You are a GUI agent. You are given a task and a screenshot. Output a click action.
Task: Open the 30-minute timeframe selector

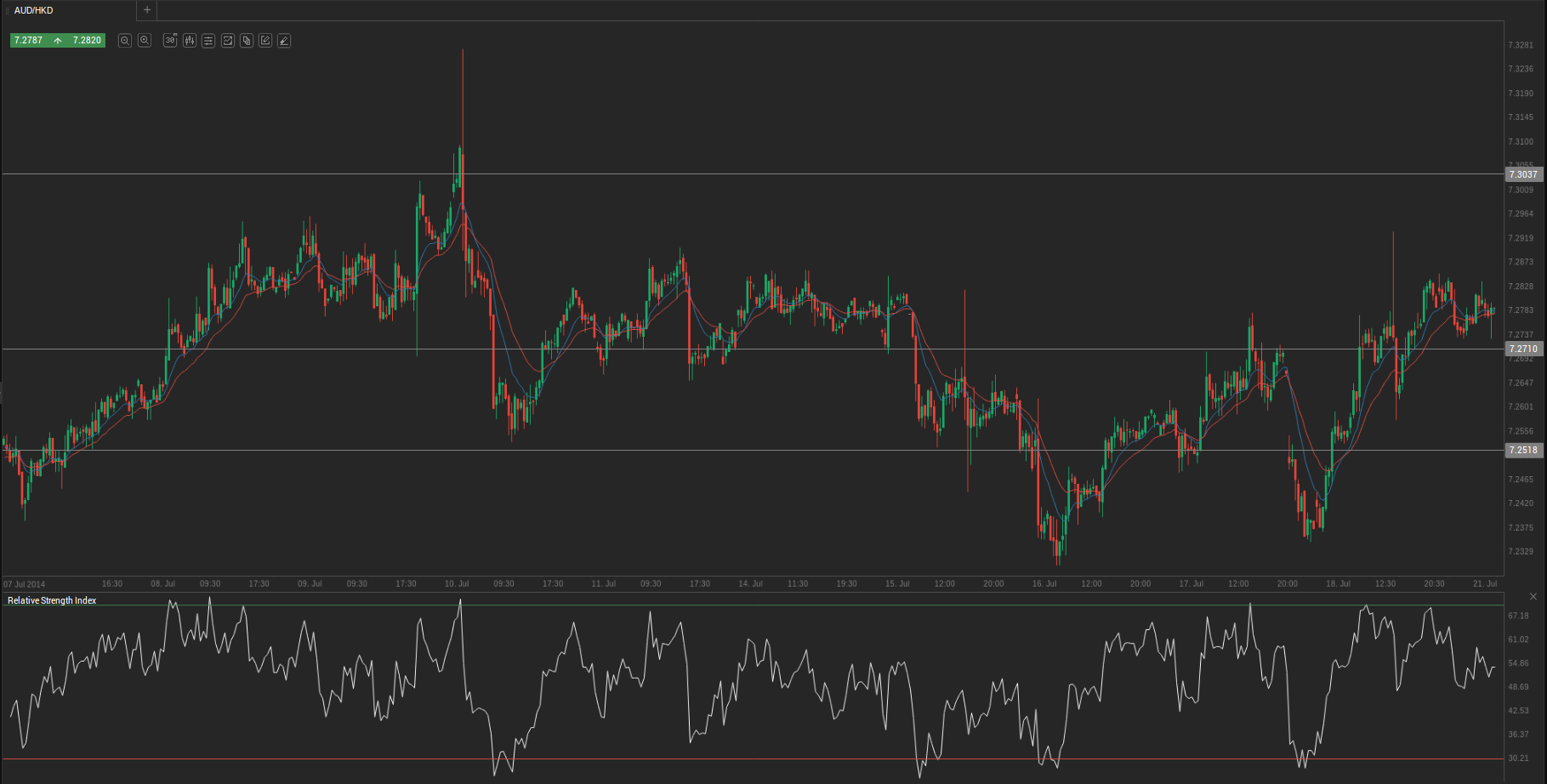170,41
